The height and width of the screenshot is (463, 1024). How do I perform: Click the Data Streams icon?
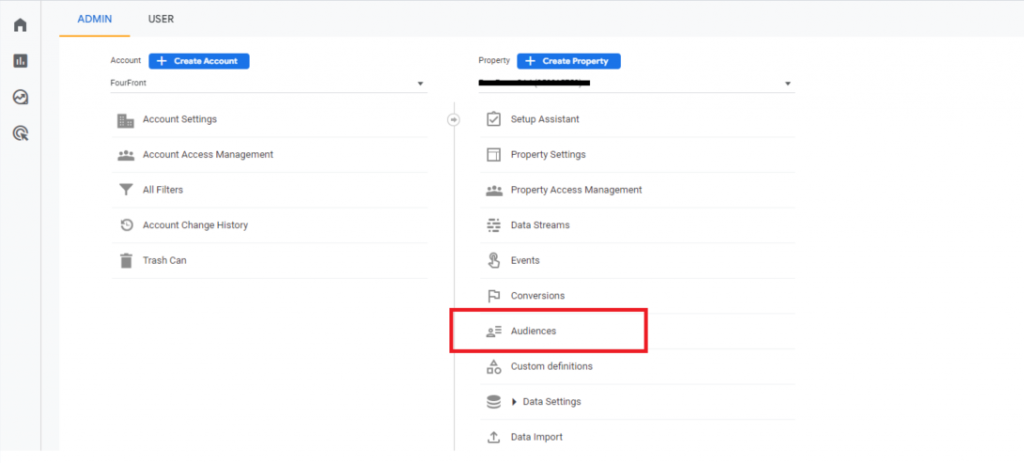pos(494,225)
